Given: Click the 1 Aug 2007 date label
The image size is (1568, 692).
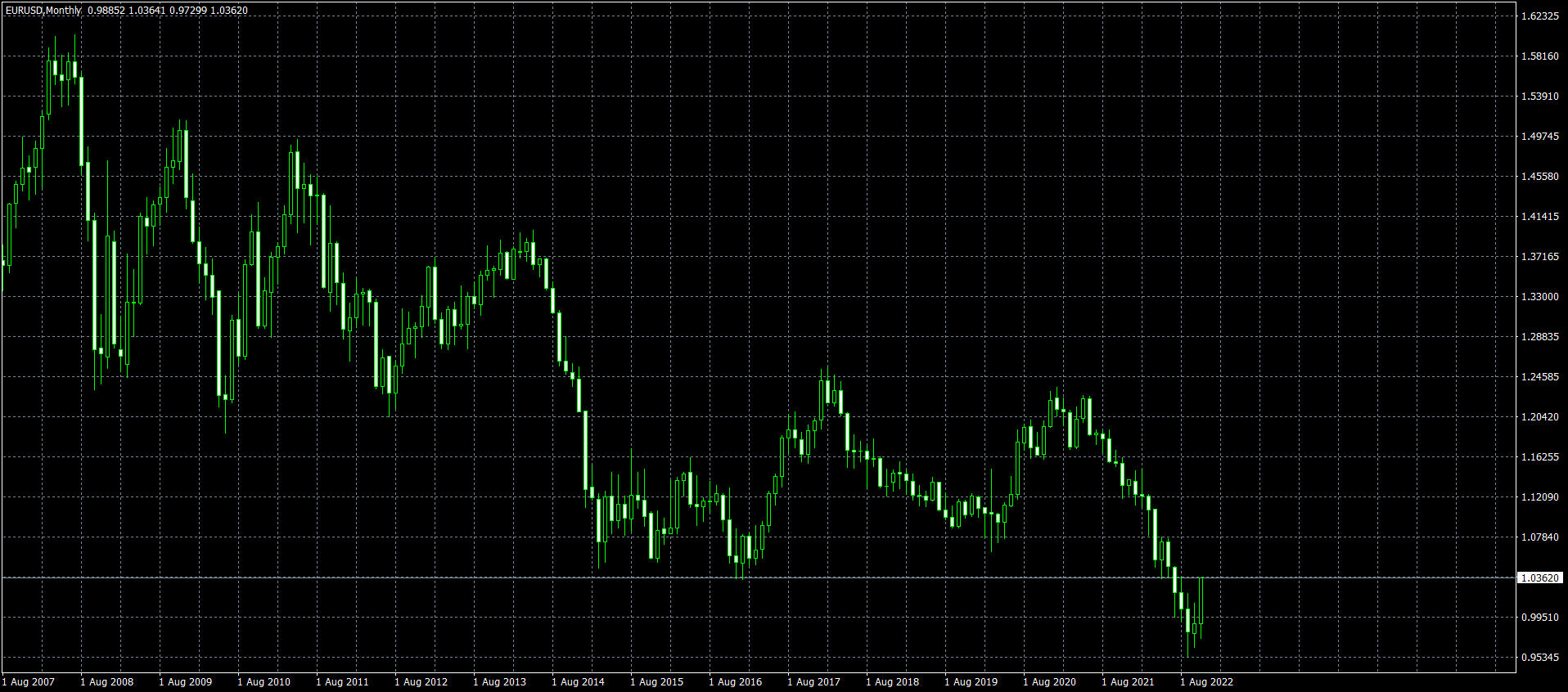Looking at the screenshot, I should point(29,682).
